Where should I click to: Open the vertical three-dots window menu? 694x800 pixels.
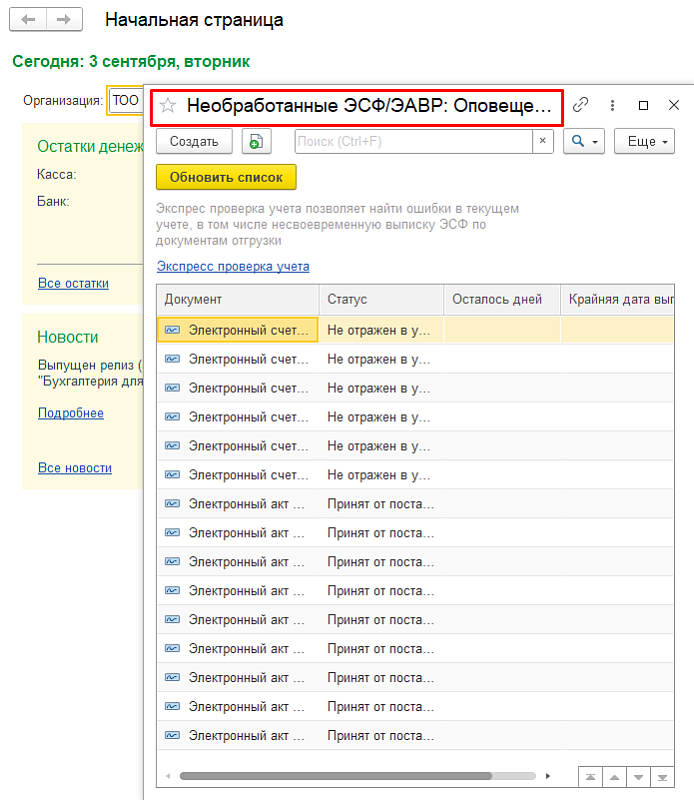click(612, 105)
